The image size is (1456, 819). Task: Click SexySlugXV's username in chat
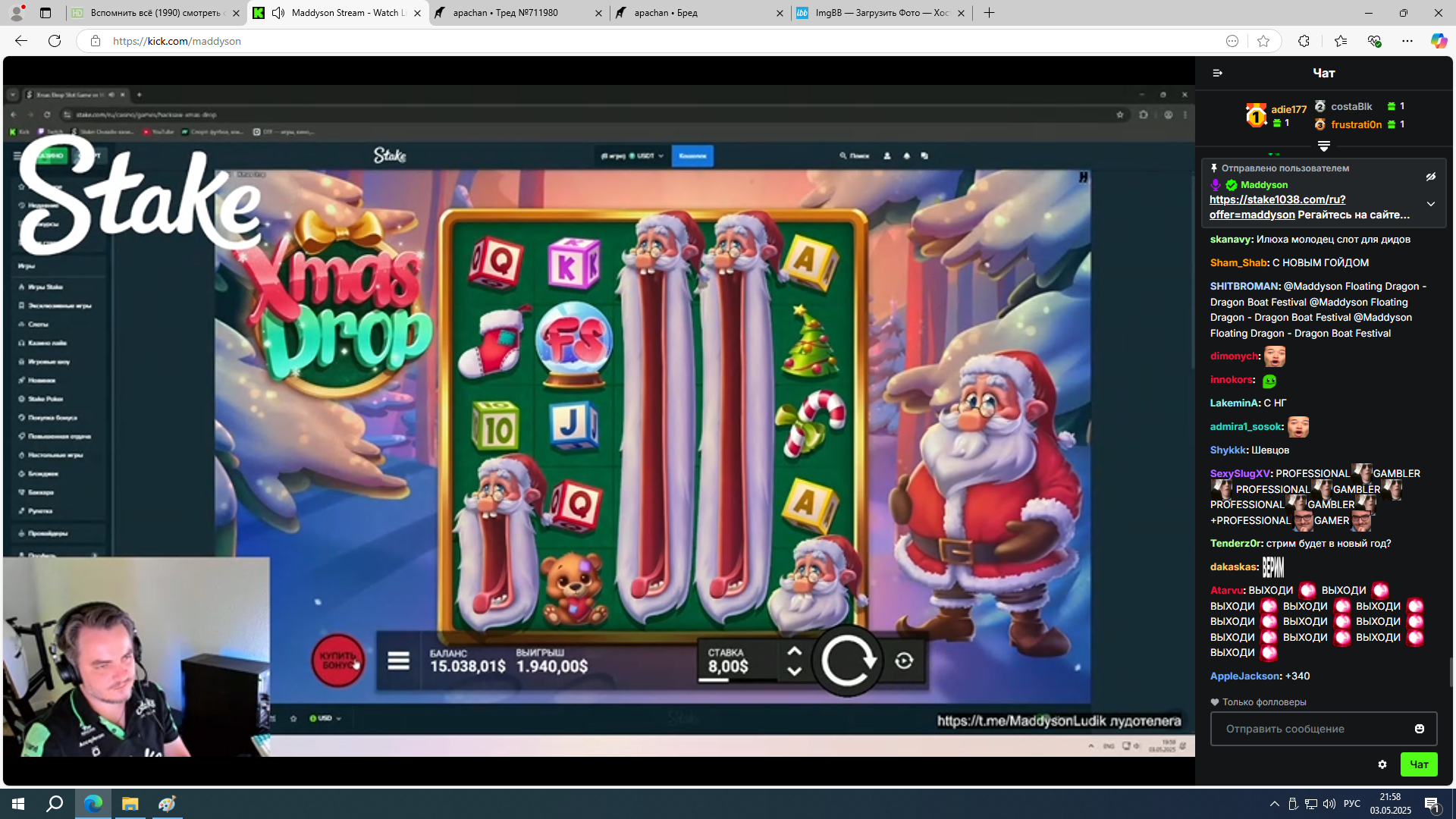tap(1240, 474)
